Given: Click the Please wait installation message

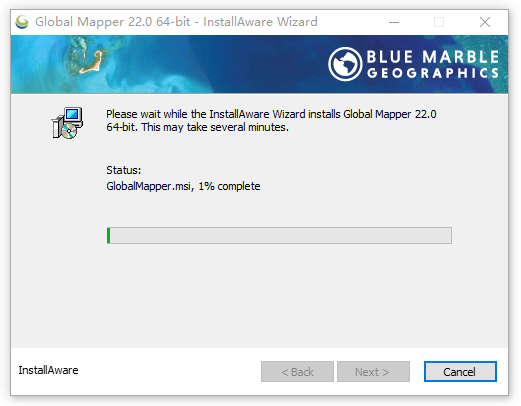Looking at the screenshot, I should pyautogui.click(x=271, y=120).
